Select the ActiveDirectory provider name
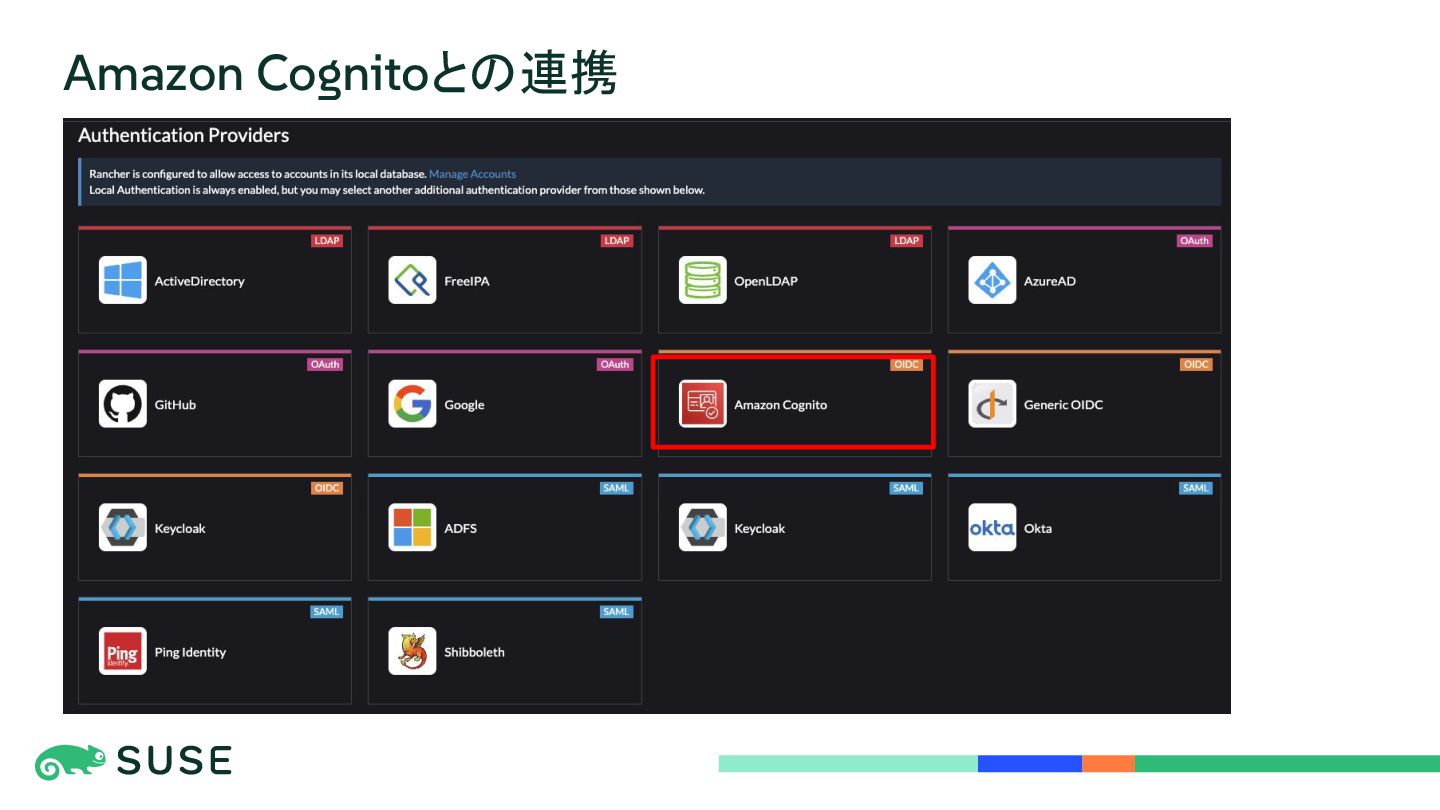 (x=199, y=281)
